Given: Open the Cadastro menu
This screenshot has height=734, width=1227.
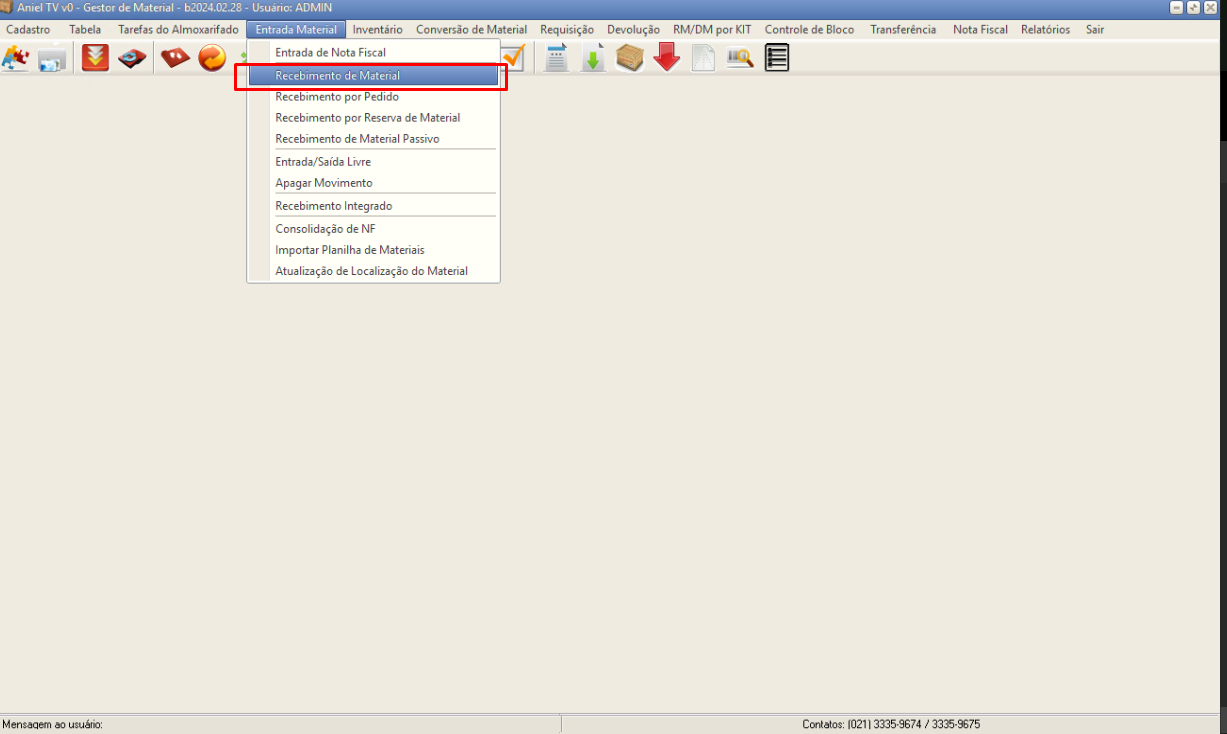Looking at the screenshot, I should coord(28,30).
